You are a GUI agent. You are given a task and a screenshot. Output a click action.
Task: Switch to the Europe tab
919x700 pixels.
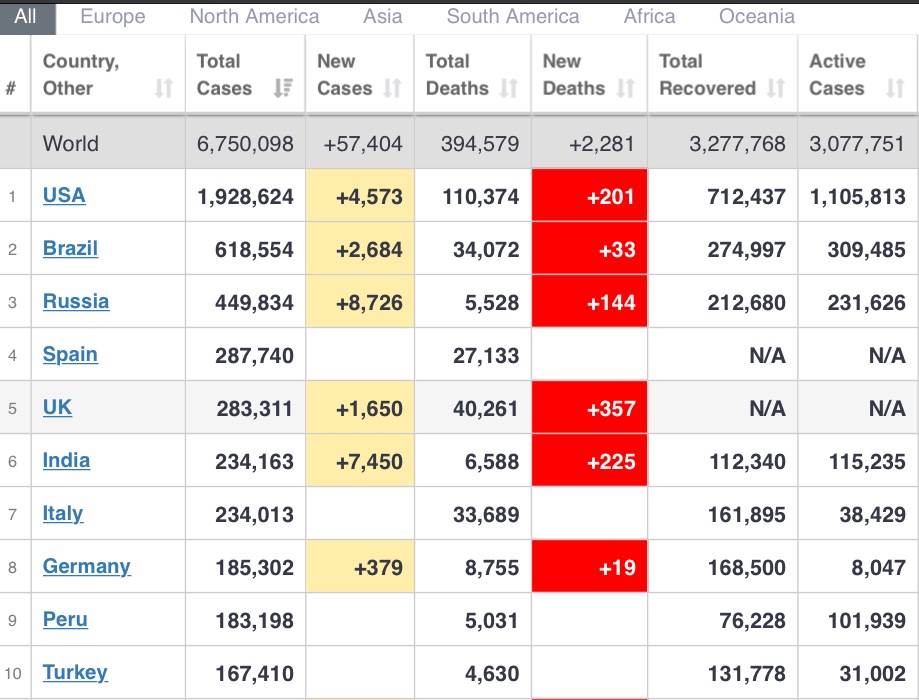[113, 16]
